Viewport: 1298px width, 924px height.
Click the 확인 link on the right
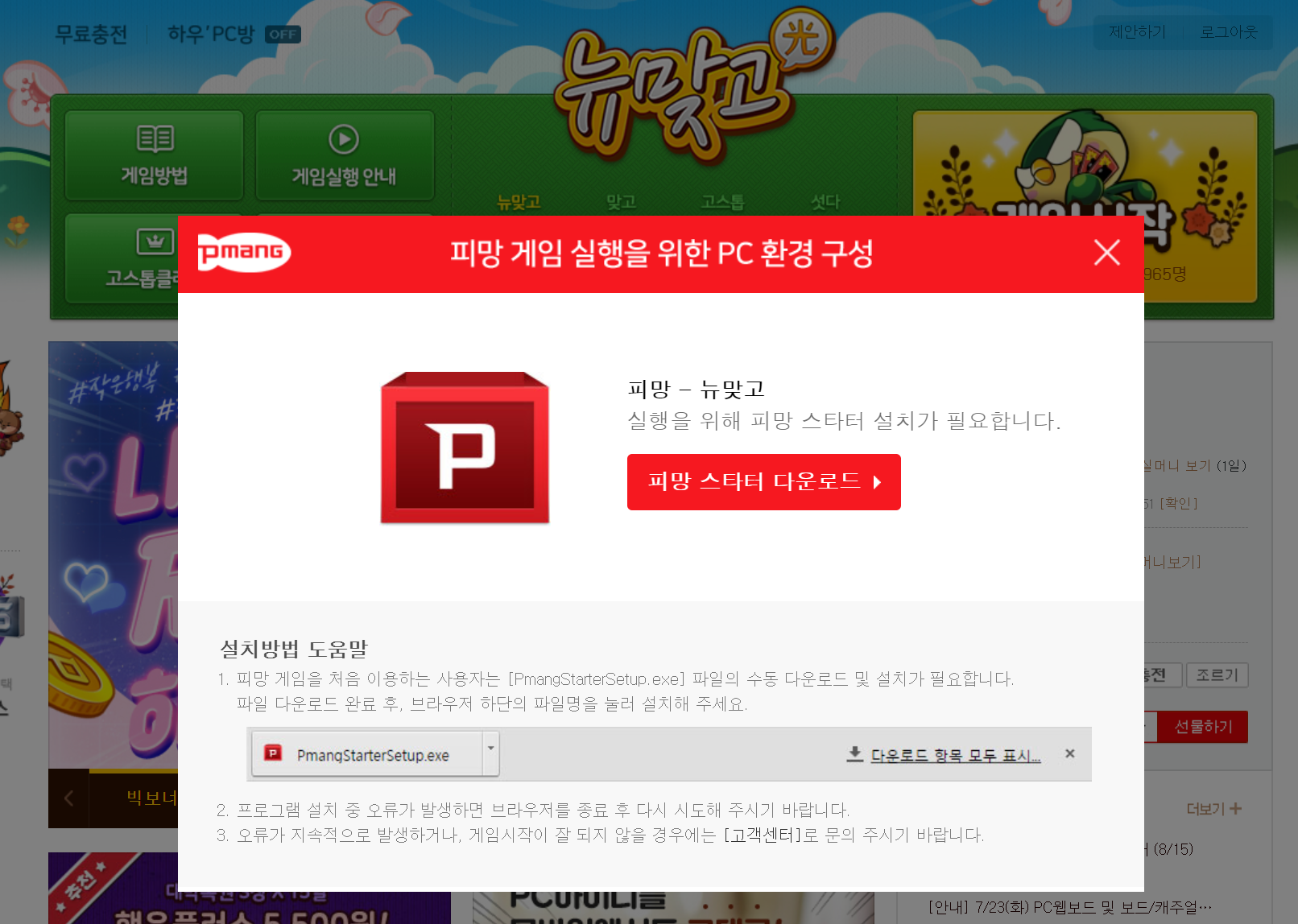[x=1178, y=504]
